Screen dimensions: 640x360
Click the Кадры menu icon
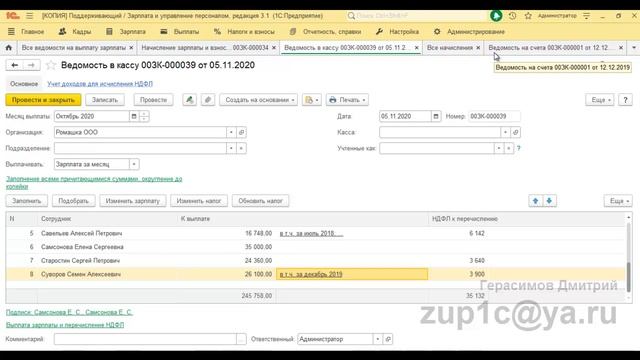pyautogui.click(x=62, y=31)
